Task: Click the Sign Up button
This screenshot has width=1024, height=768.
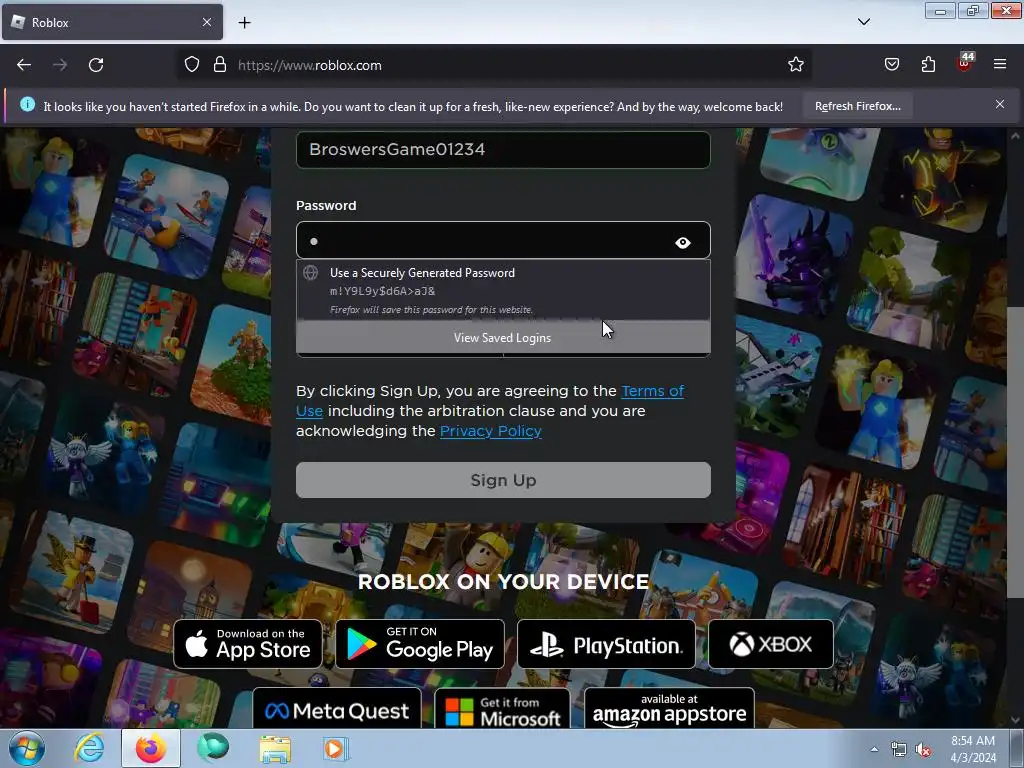Action: click(x=503, y=480)
